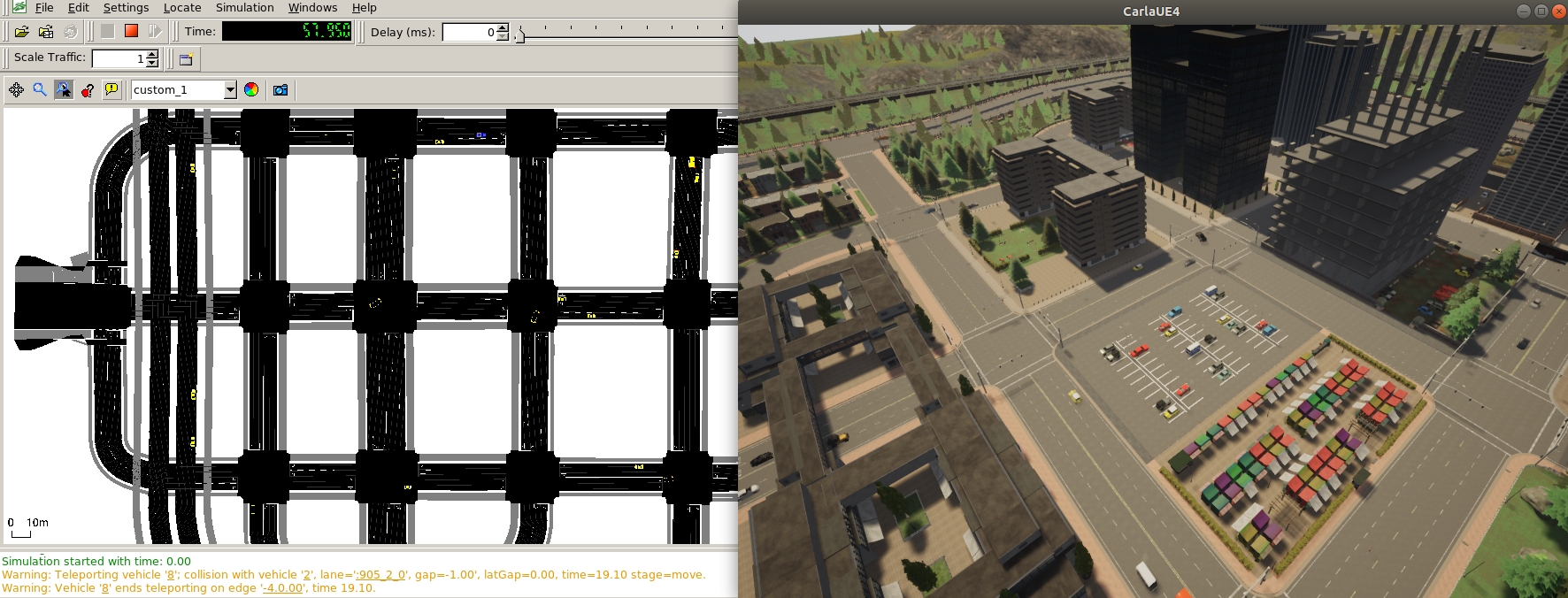1568x598 pixels.
Task: Increase the Delay value with up arrow
Action: click(x=503, y=27)
